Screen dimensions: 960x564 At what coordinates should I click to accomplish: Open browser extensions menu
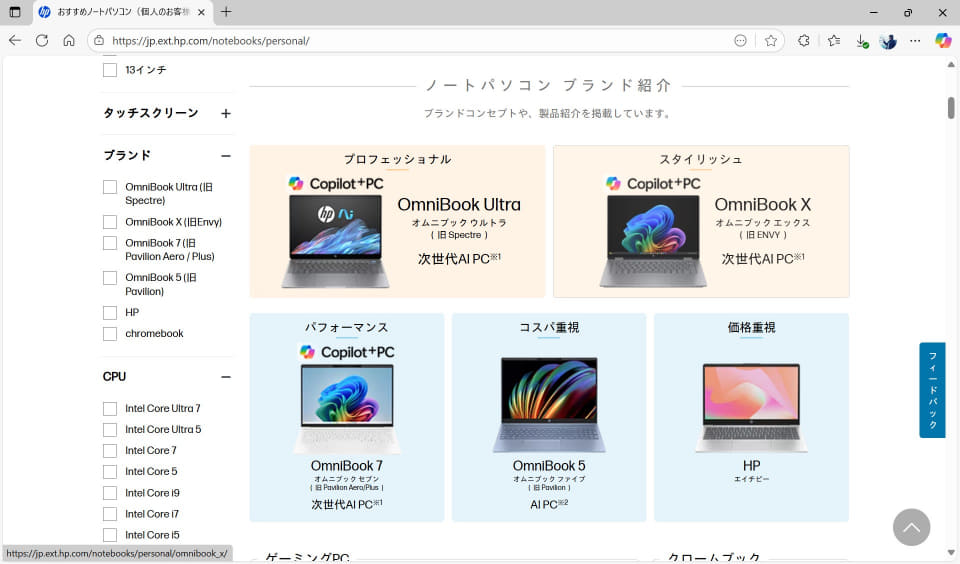(x=804, y=40)
